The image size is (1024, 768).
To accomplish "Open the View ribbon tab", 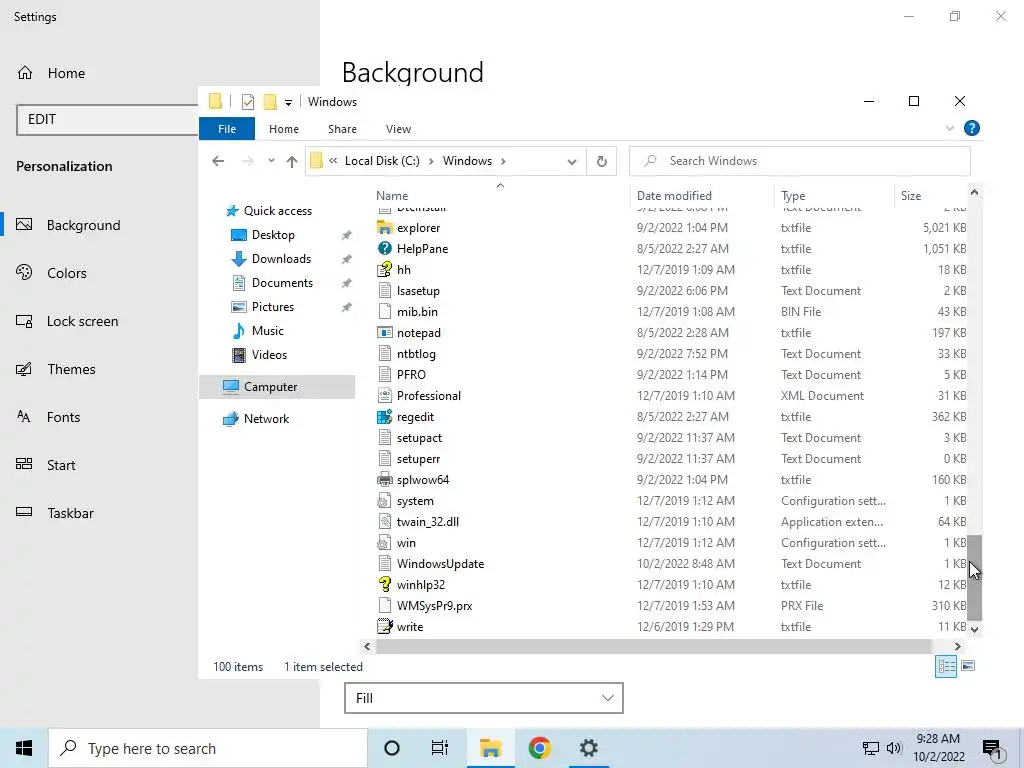I will pos(398,129).
